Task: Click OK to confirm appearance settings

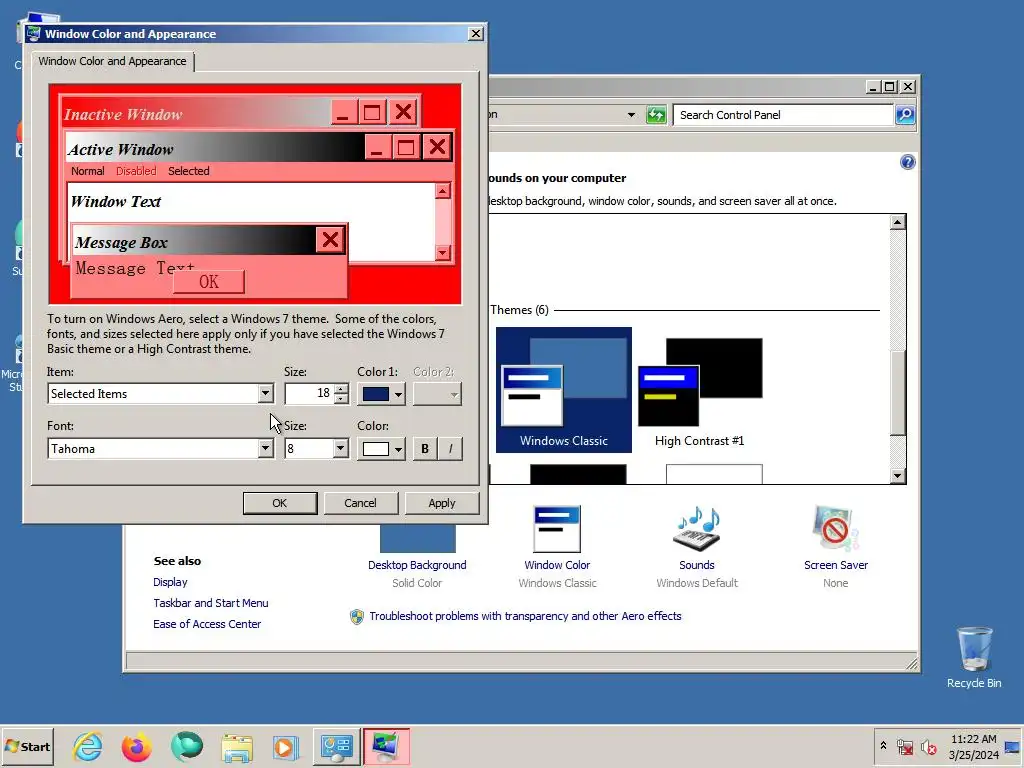Action: click(280, 503)
